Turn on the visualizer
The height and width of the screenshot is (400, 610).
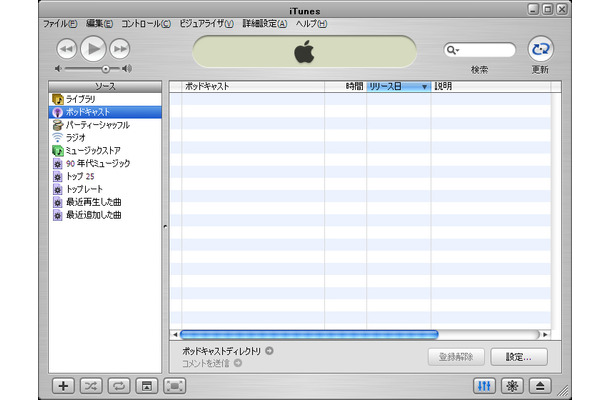512,386
